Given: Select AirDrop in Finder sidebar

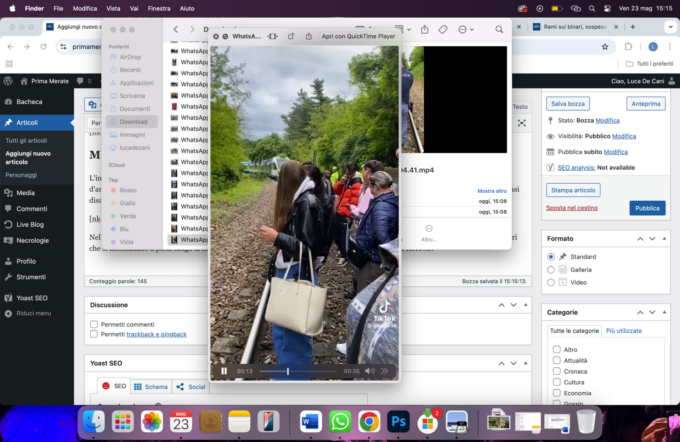Looking at the screenshot, I should pyautogui.click(x=131, y=57).
